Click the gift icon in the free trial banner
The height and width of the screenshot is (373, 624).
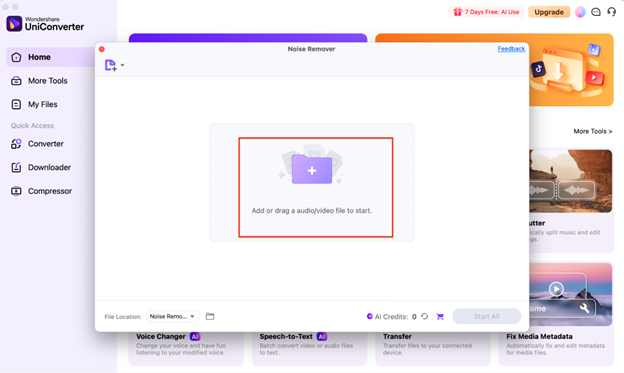point(458,12)
